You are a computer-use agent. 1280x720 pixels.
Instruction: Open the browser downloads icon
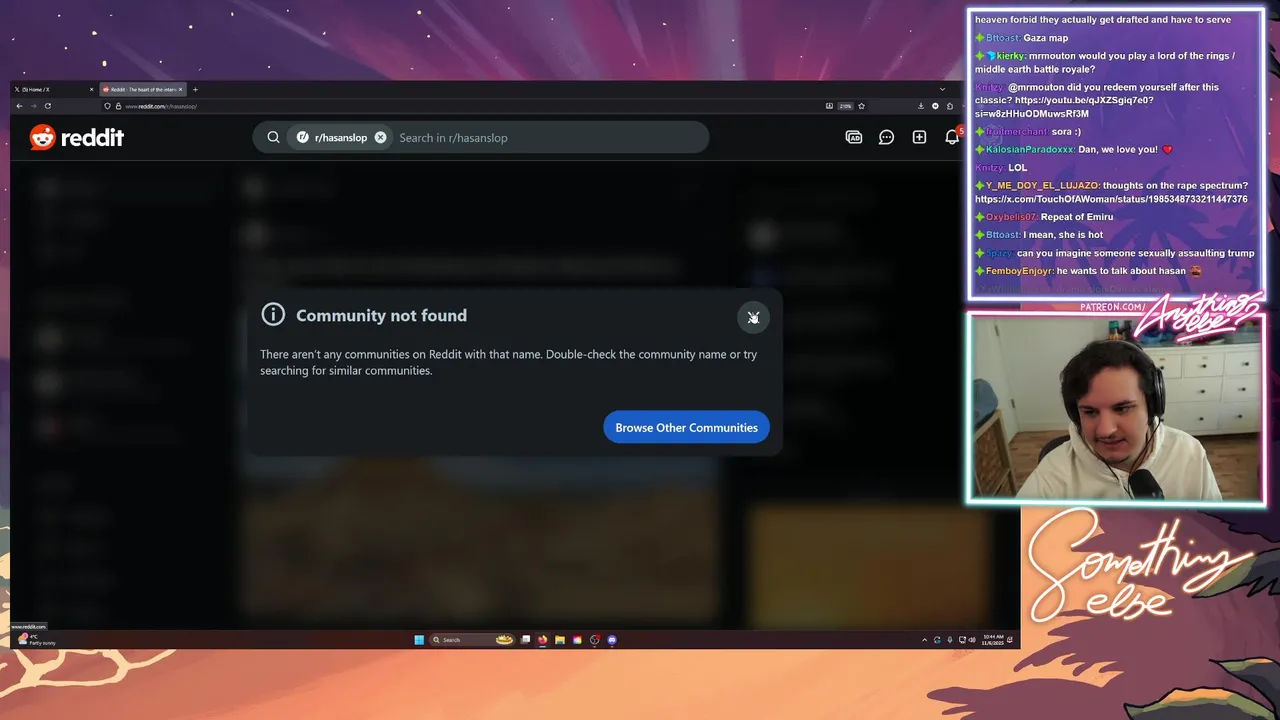[921, 106]
